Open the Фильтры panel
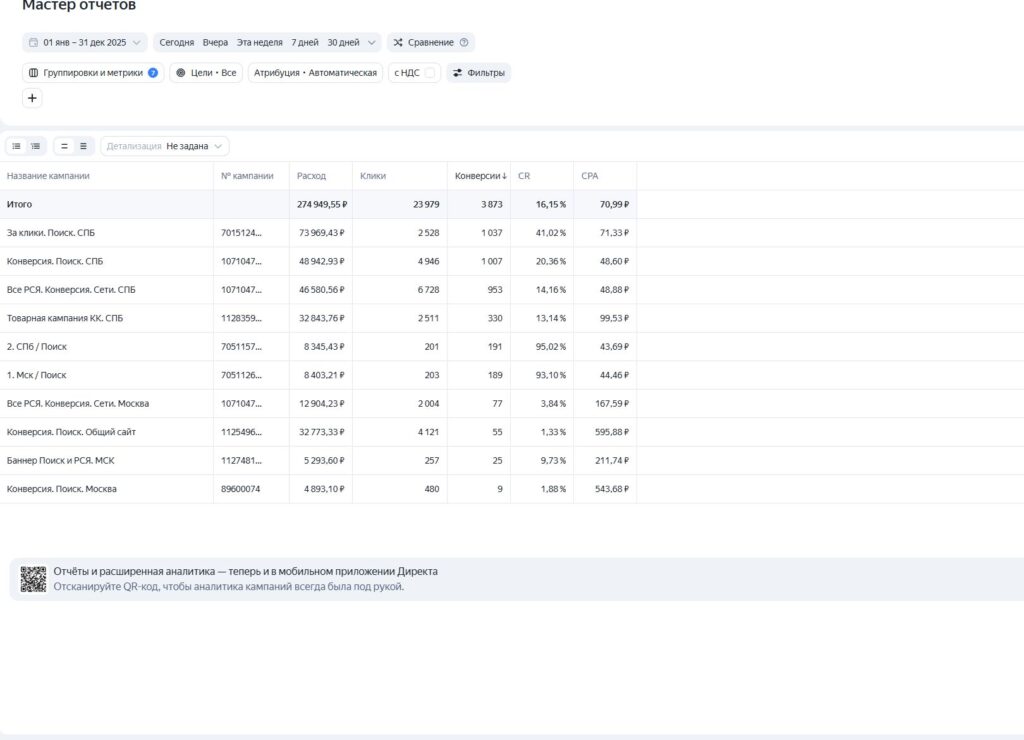The height and width of the screenshot is (740, 1024). coord(479,72)
